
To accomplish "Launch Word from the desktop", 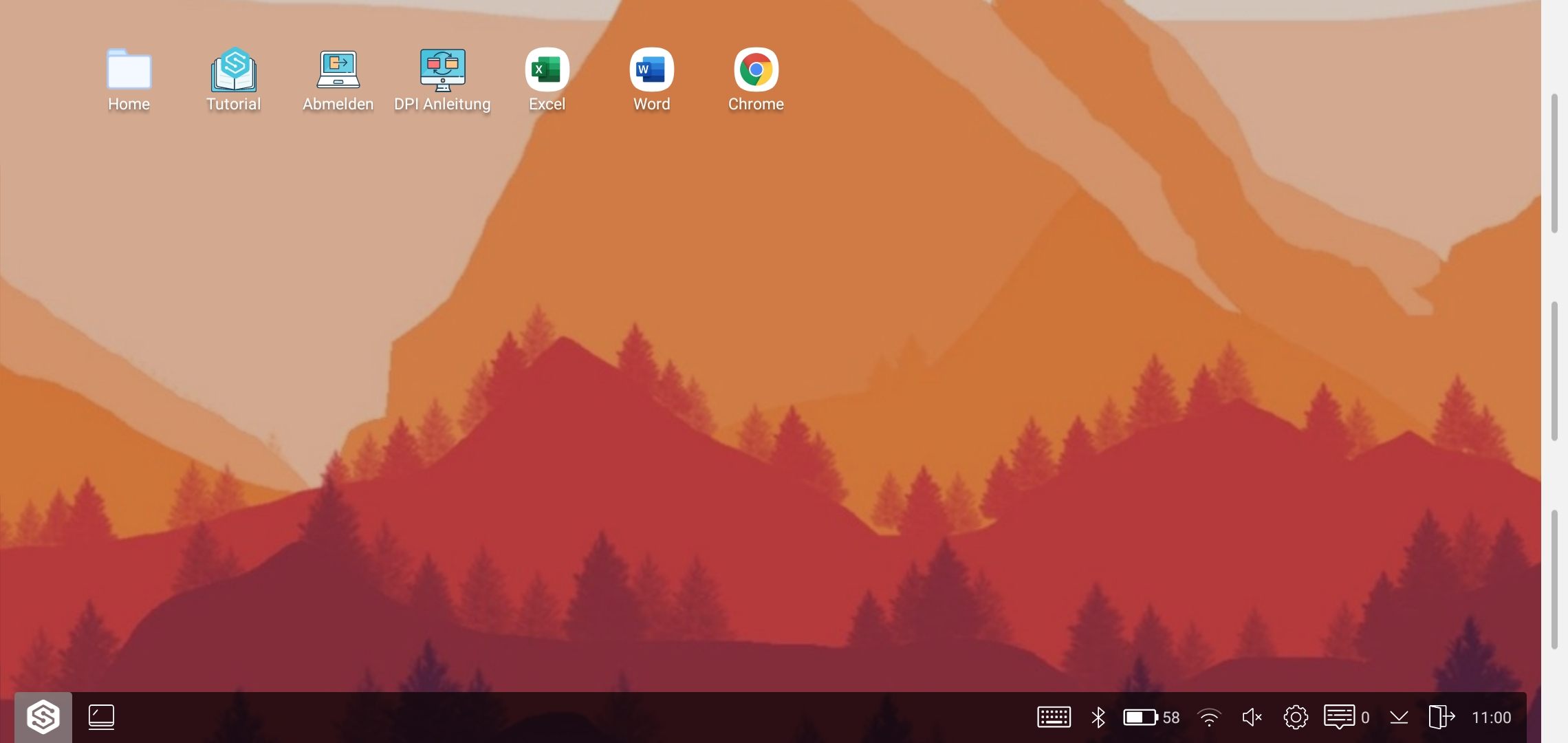I will (651, 69).
